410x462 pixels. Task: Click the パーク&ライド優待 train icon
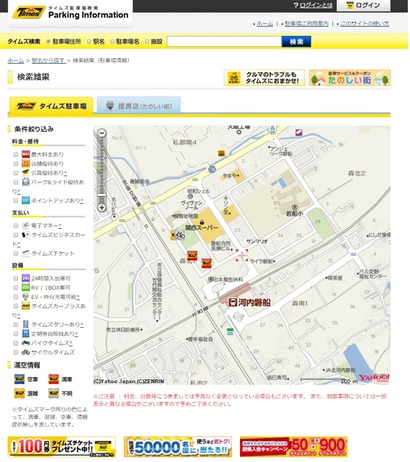(26, 182)
